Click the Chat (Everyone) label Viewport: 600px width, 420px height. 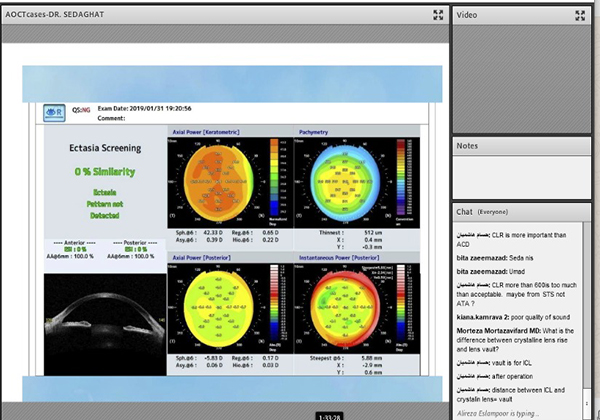pos(492,212)
